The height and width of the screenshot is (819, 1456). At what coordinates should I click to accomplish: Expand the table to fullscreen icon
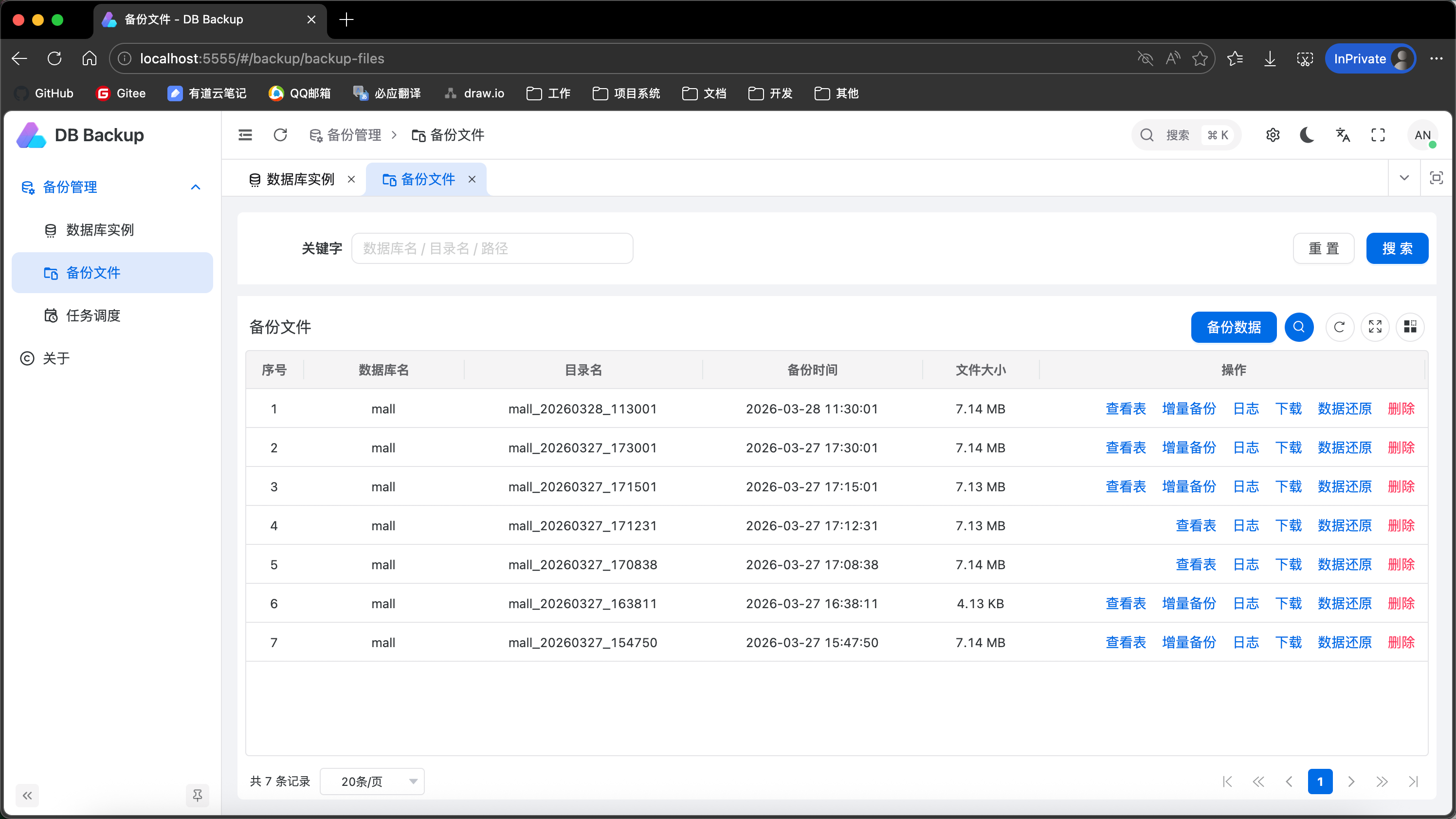1375,327
